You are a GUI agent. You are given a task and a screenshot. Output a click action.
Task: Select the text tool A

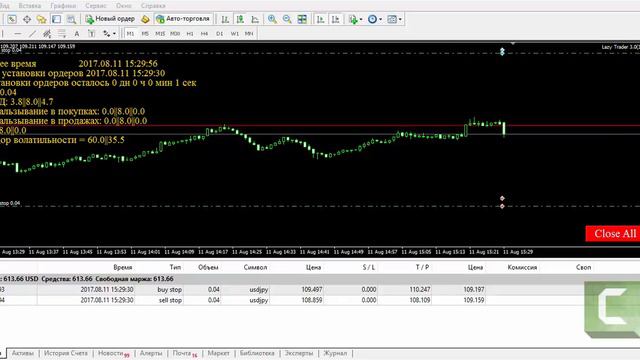pyautogui.click(x=76, y=33)
